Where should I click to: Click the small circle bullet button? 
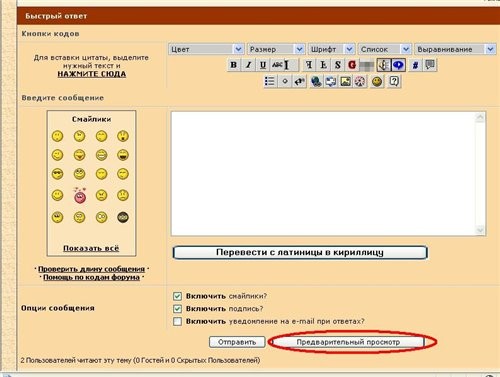tap(285, 81)
